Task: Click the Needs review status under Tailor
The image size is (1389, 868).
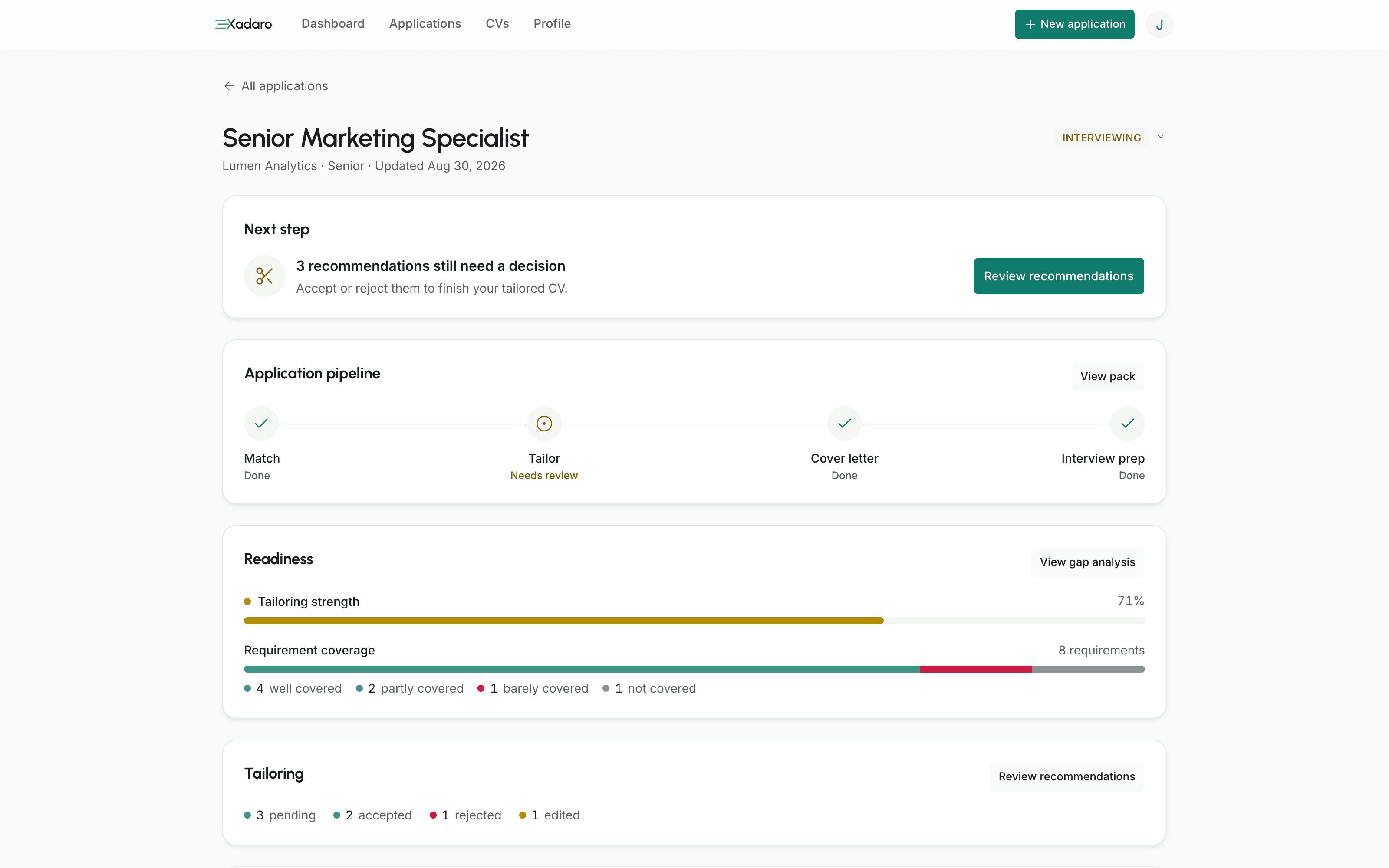Action: click(544, 475)
